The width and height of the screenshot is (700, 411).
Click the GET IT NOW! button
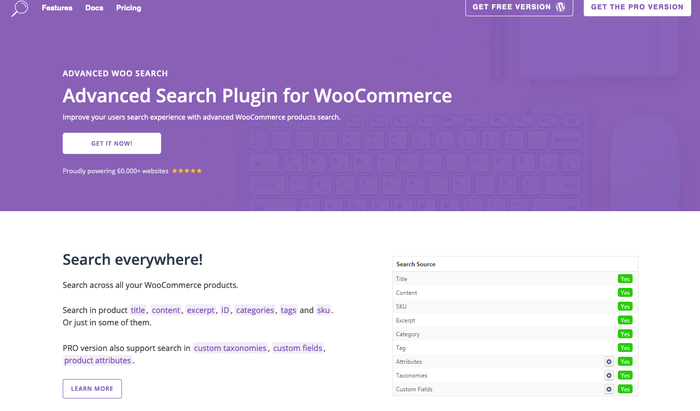112,143
